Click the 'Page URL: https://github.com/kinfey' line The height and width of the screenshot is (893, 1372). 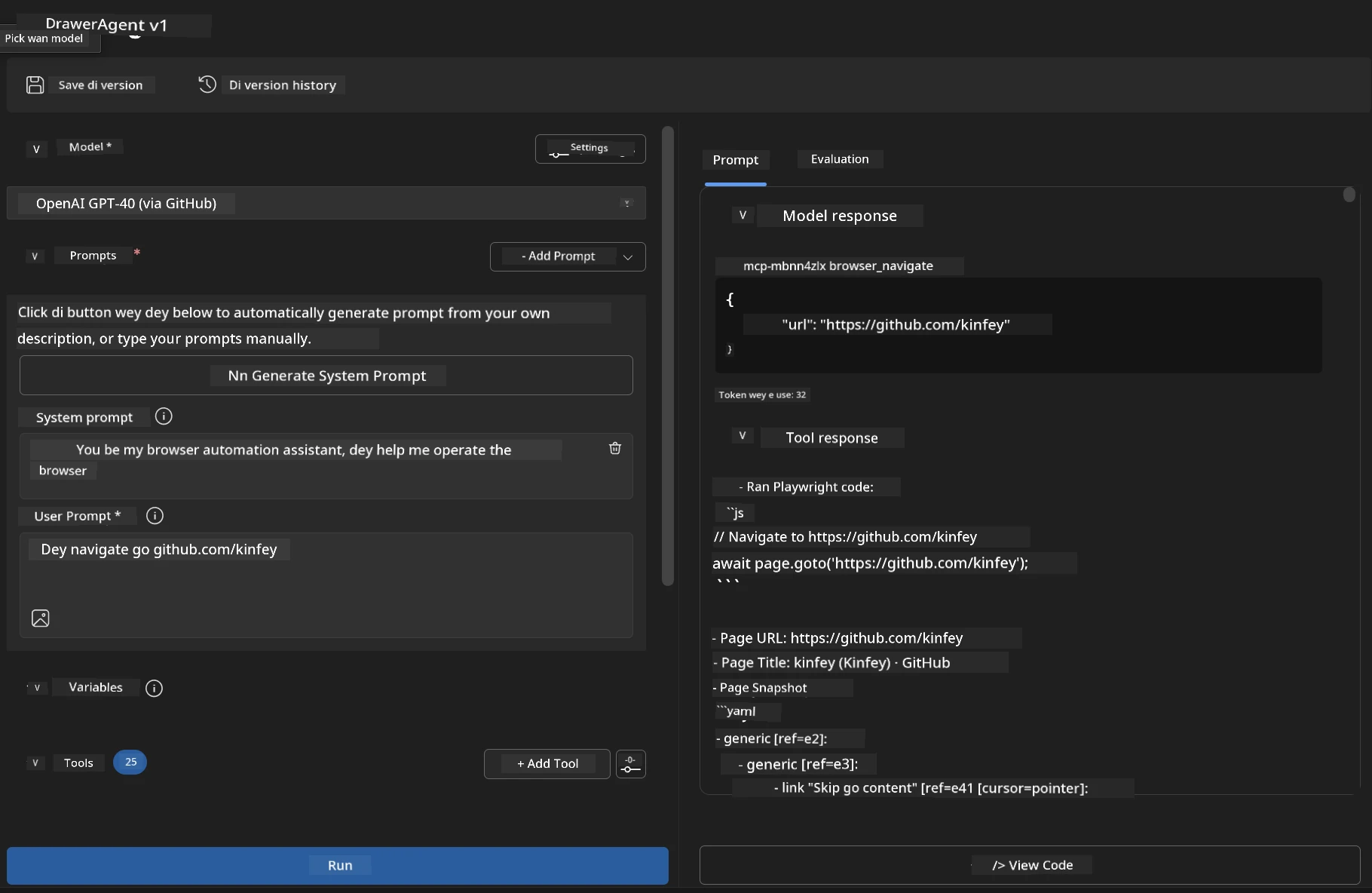pyautogui.click(x=838, y=638)
